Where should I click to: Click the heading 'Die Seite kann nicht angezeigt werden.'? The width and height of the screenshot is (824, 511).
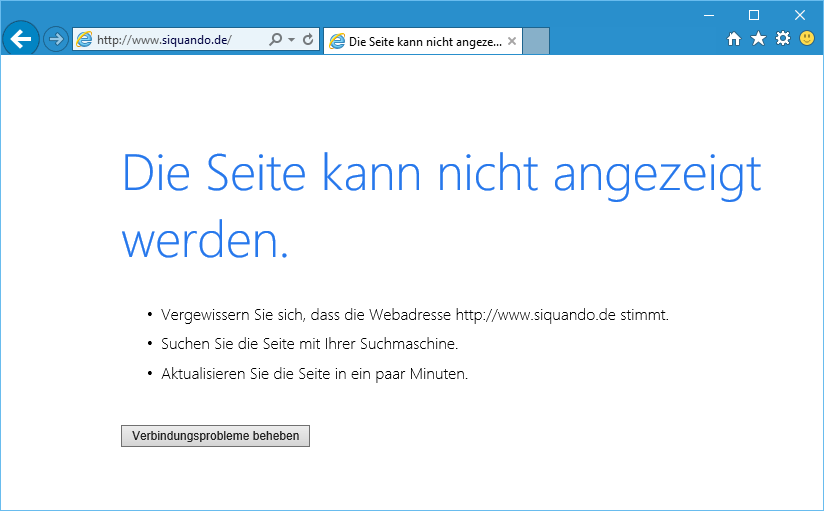tap(441, 205)
